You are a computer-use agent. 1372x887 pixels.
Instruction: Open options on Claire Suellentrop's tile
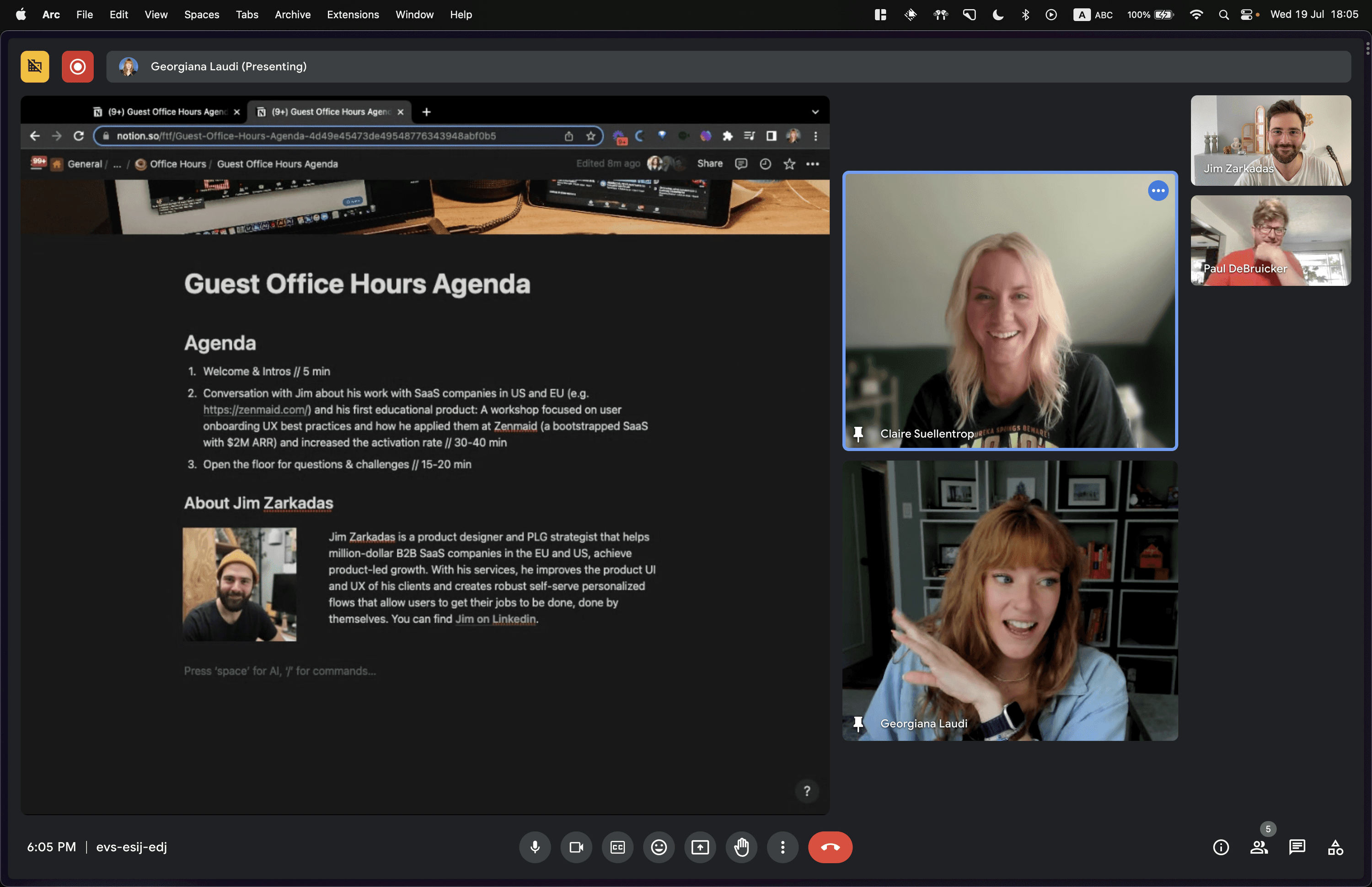pos(1158,191)
